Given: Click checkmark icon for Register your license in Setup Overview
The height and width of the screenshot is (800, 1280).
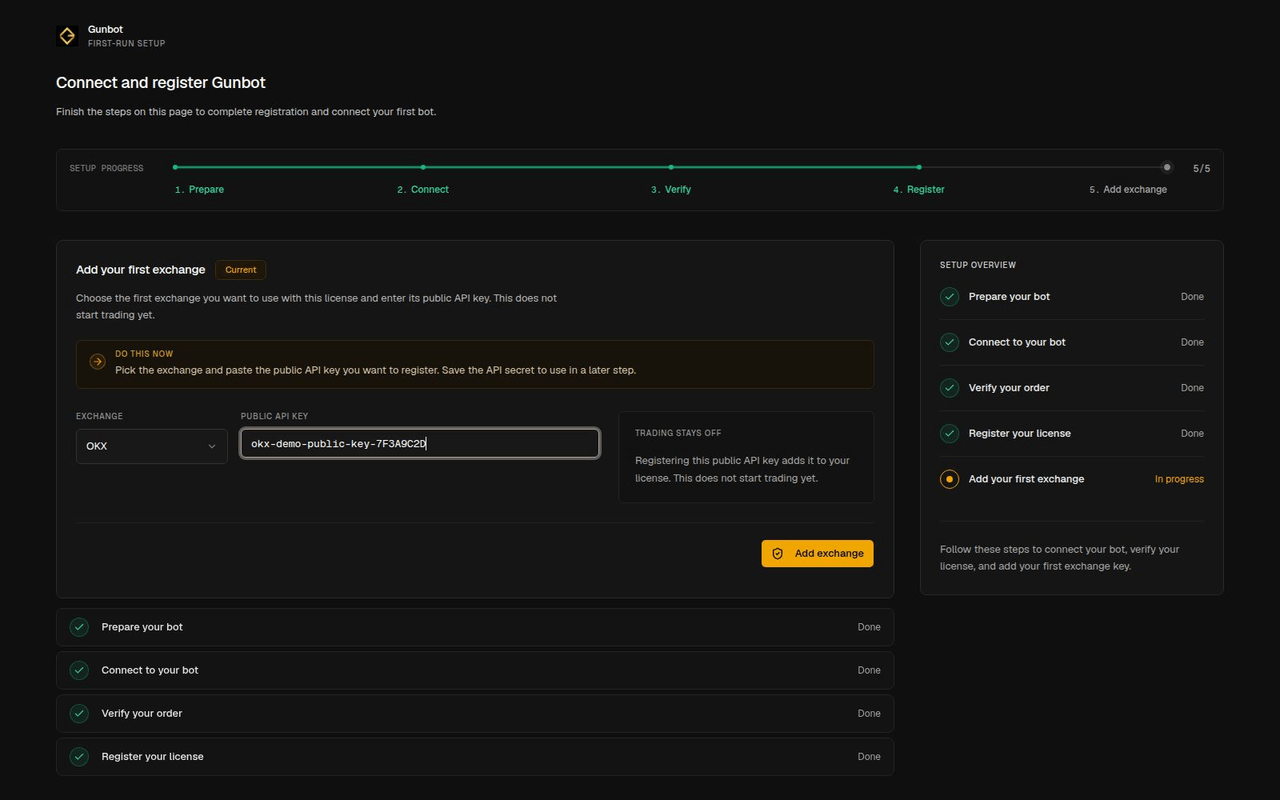Looking at the screenshot, I should pos(950,433).
